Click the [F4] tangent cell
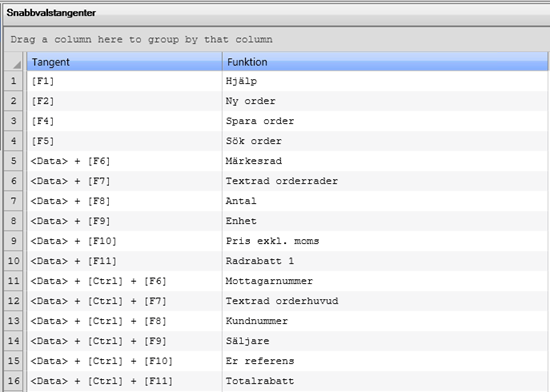This screenshot has width=550, height=392. point(125,121)
